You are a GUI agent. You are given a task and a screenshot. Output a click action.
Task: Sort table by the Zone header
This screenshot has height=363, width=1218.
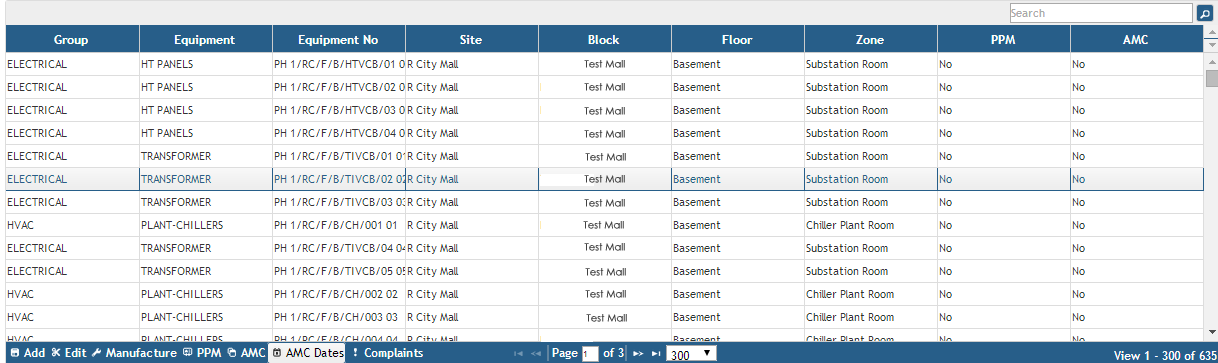[870, 40]
